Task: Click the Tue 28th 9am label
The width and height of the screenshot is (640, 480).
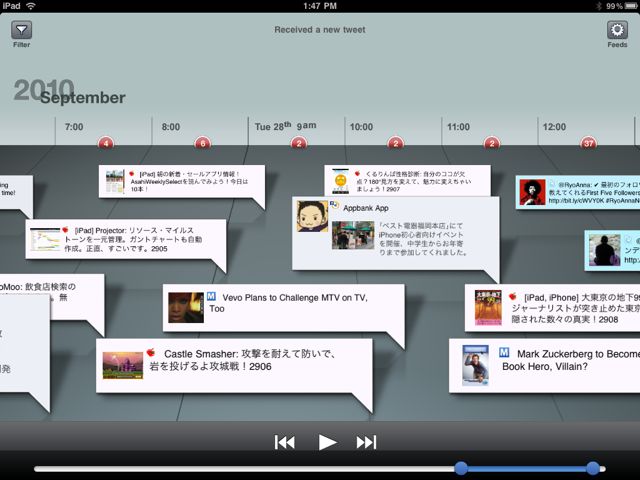Action: 285,126
